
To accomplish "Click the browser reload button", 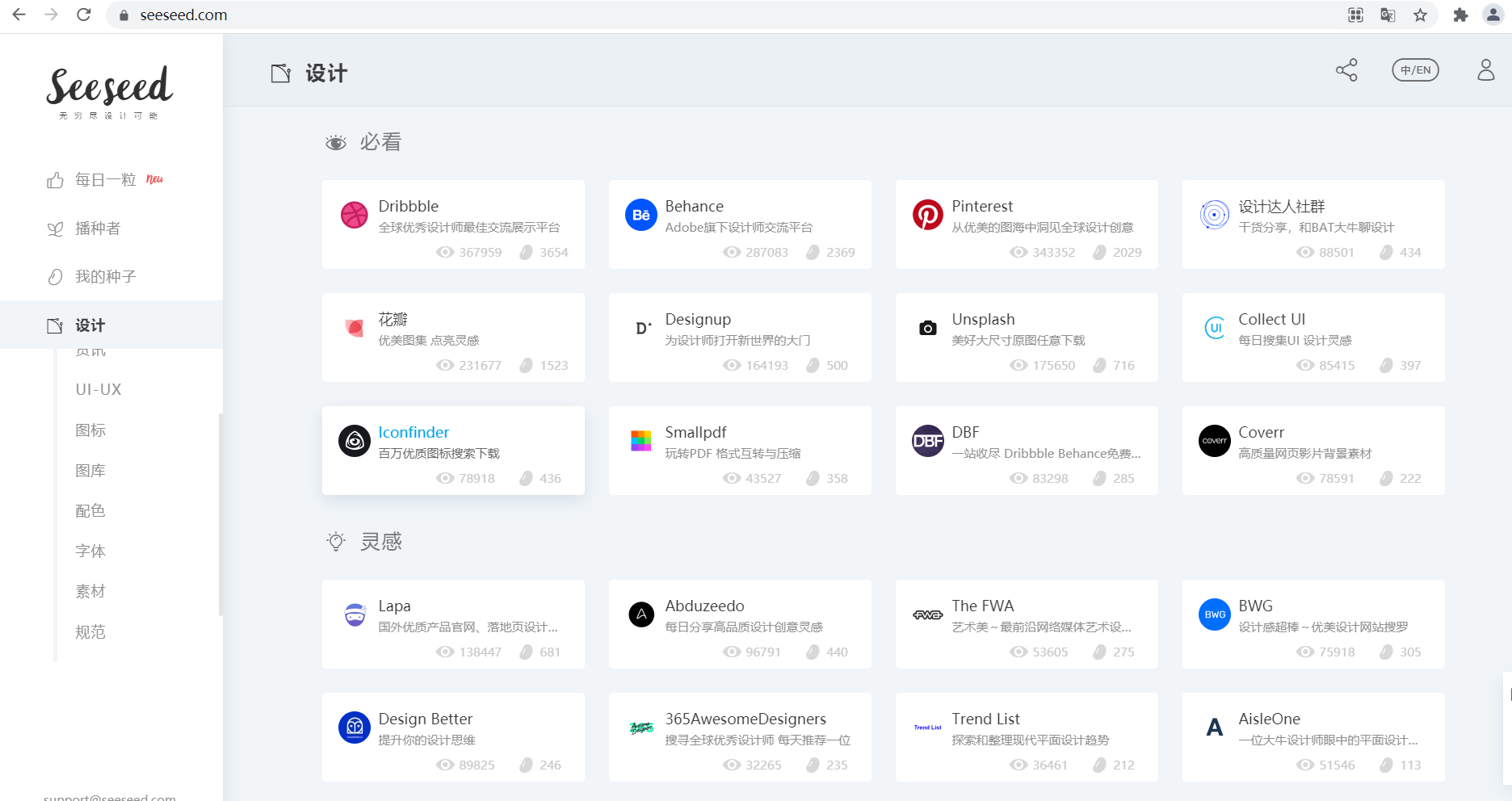I will coord(83,15).
